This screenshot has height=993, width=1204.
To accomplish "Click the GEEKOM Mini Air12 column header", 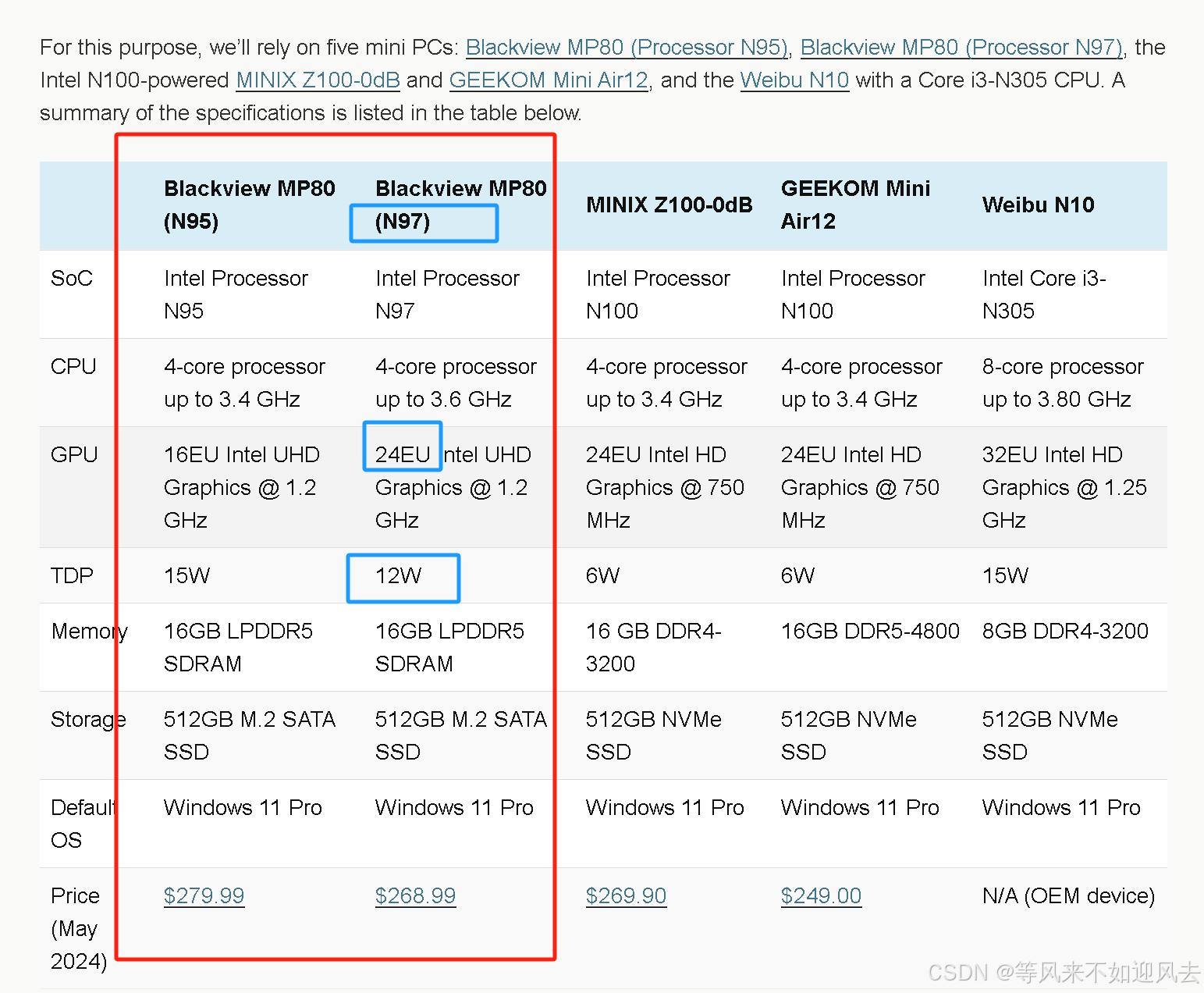I will (x=855, y=205).
